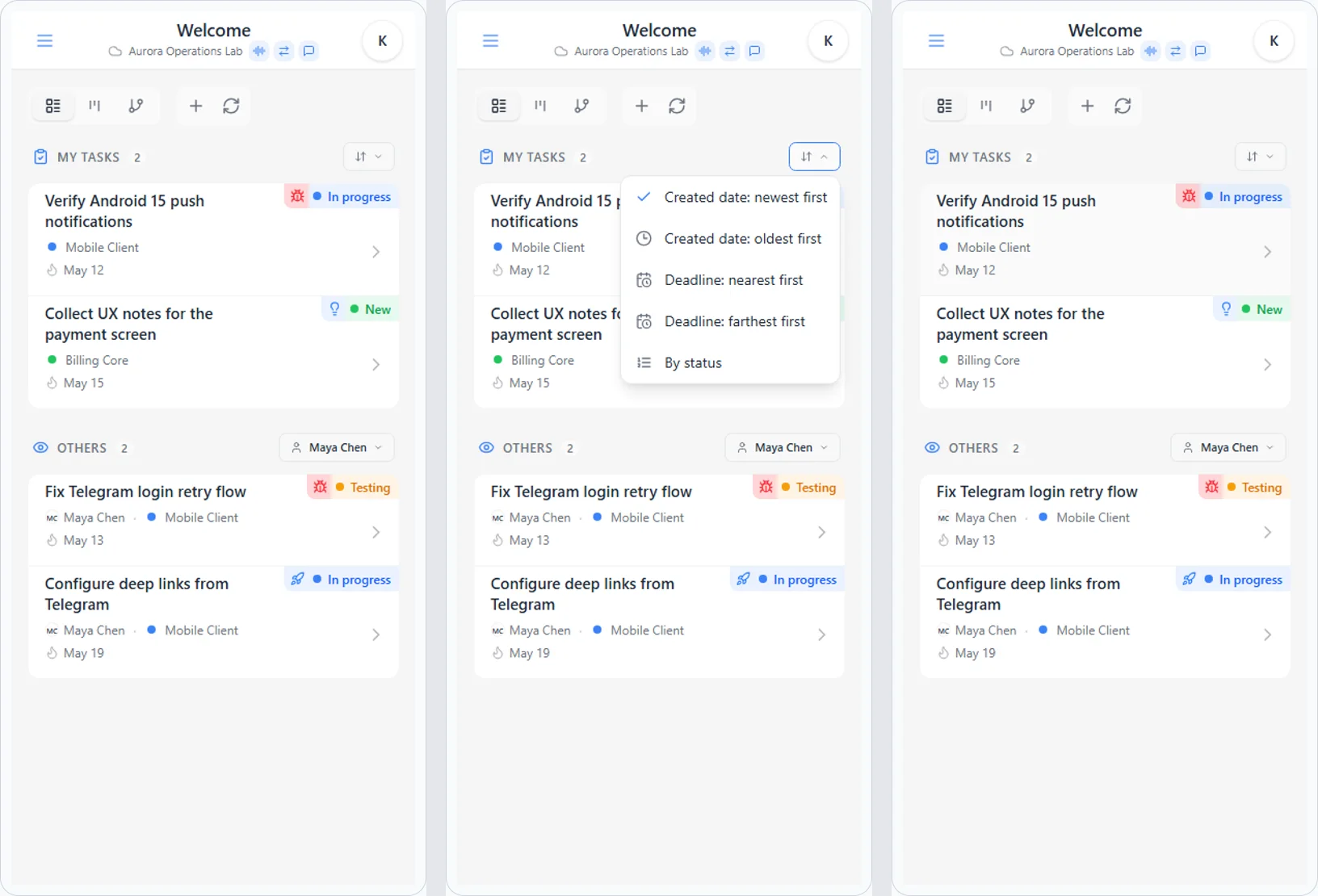1318x896 pixels.
Task: Add new task via plus in middle screen
Action: (x=641, y=106)
